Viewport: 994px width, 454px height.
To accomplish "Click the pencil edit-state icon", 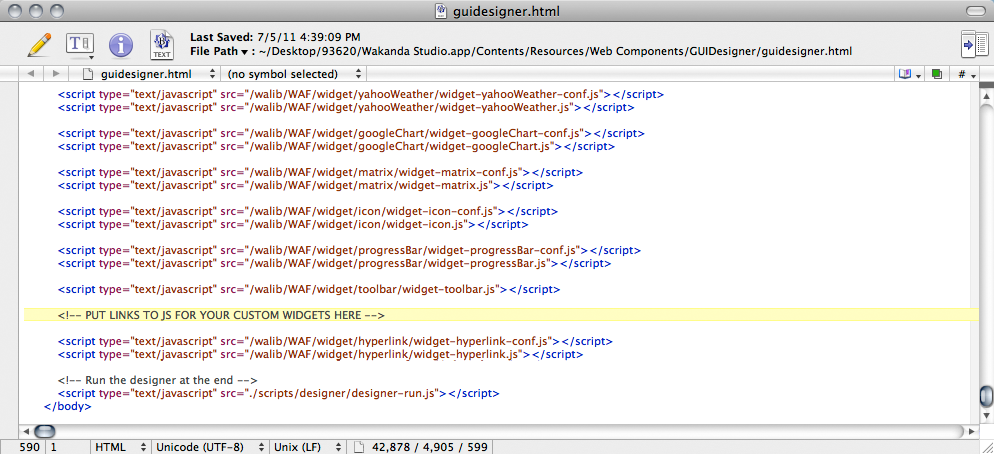I will [x=39, y=45].
